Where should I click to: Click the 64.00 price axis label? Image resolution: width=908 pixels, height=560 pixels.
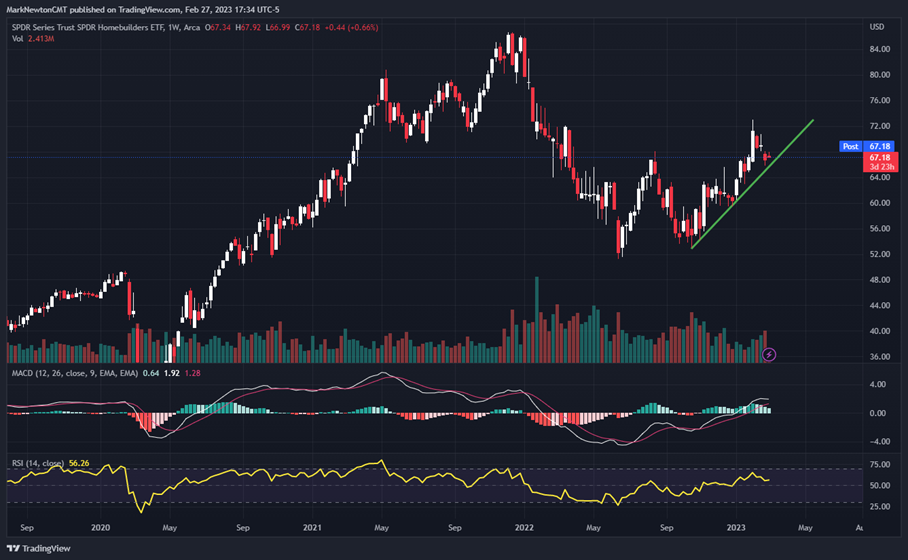tap(880, 177)
